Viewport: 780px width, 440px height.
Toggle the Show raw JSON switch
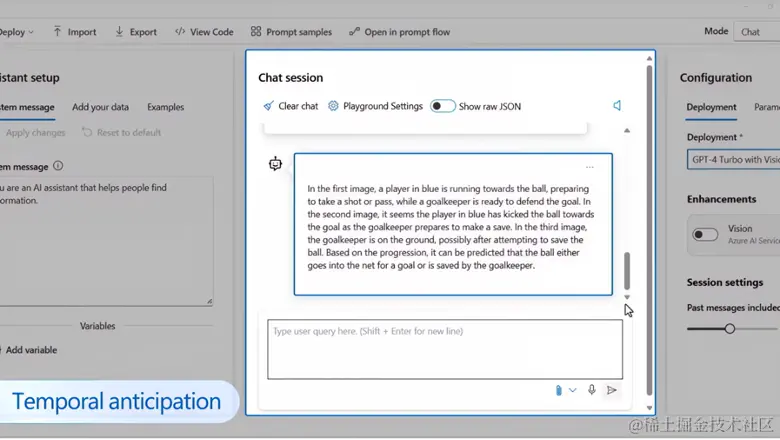point(442,106)
